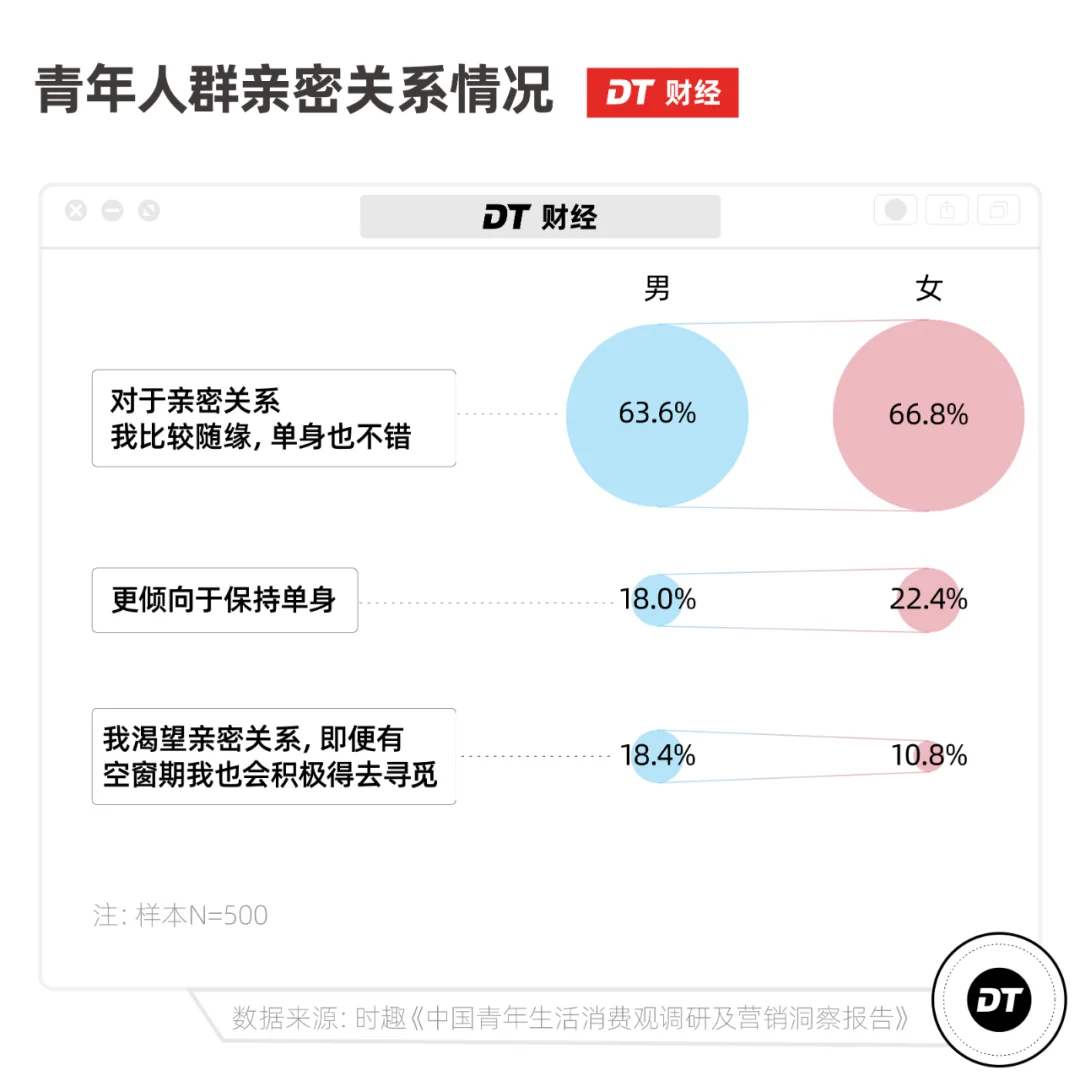This screenshot has width=1080, height=1078.
Task: Click the overlapping windows icon in header
Action: click(x=998, y=210)
